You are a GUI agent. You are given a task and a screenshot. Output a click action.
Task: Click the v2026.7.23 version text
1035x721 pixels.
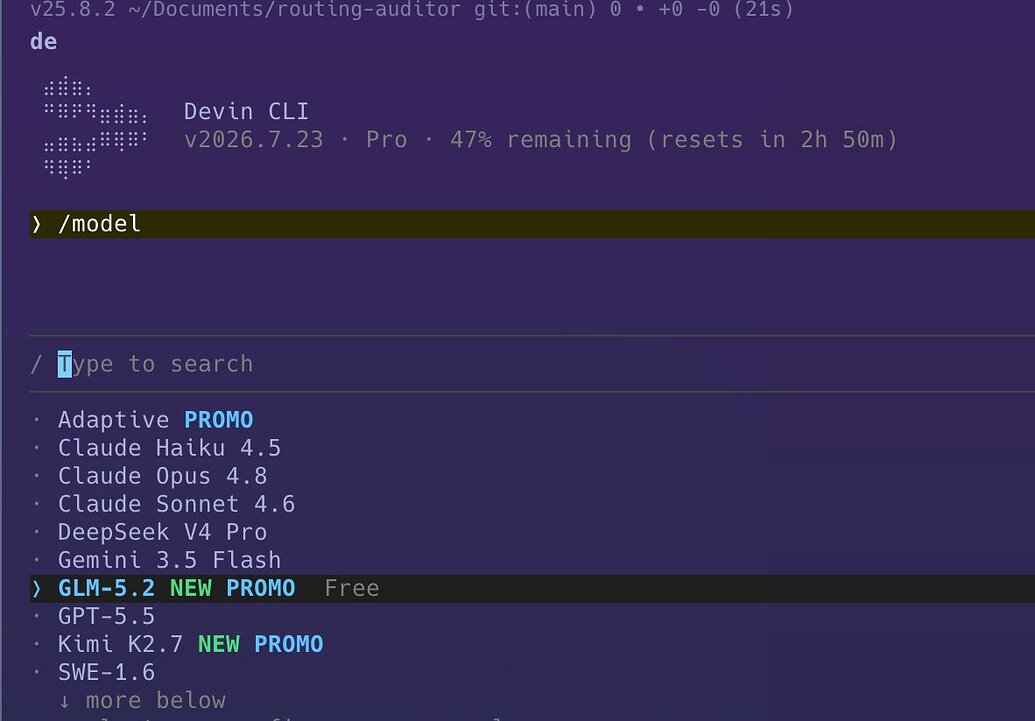pos(253,140)
